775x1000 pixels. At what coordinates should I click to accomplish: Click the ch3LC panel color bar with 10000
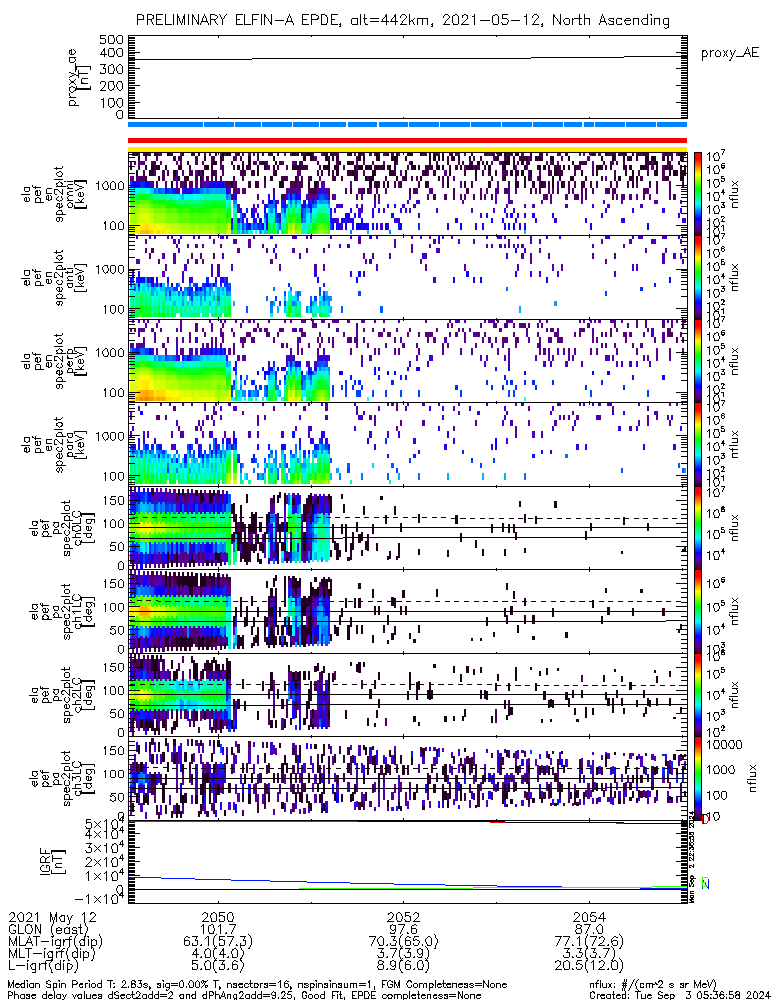tap(698, 779)
